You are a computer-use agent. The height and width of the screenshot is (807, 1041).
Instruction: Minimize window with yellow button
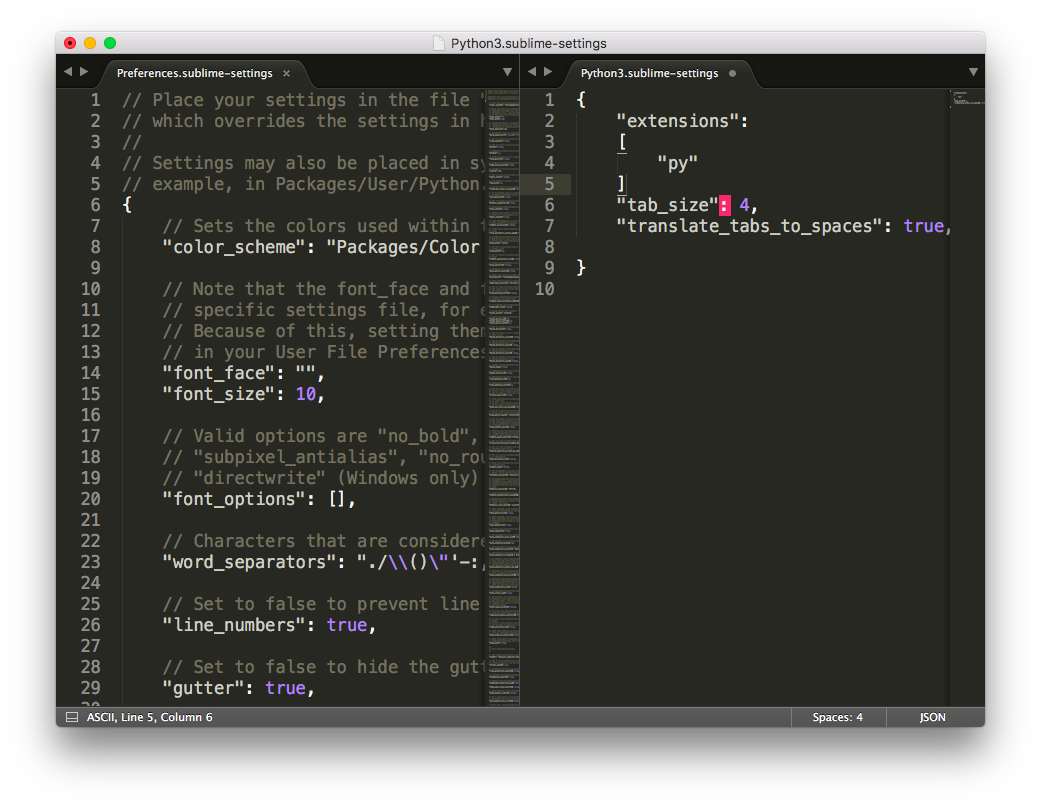[90, 43]
